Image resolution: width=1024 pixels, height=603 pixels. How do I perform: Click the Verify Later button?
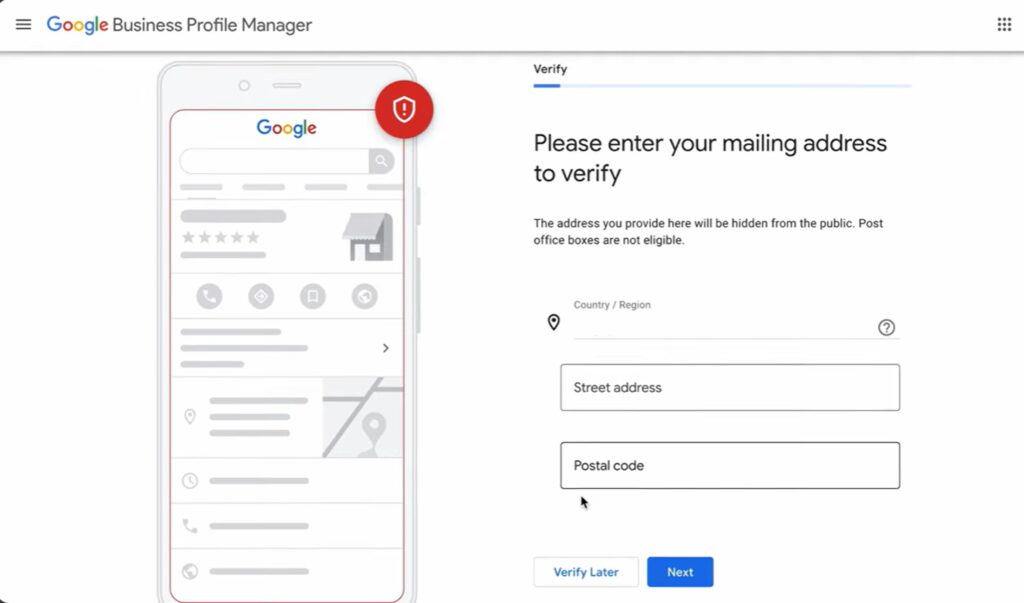(x=586, y=571)
